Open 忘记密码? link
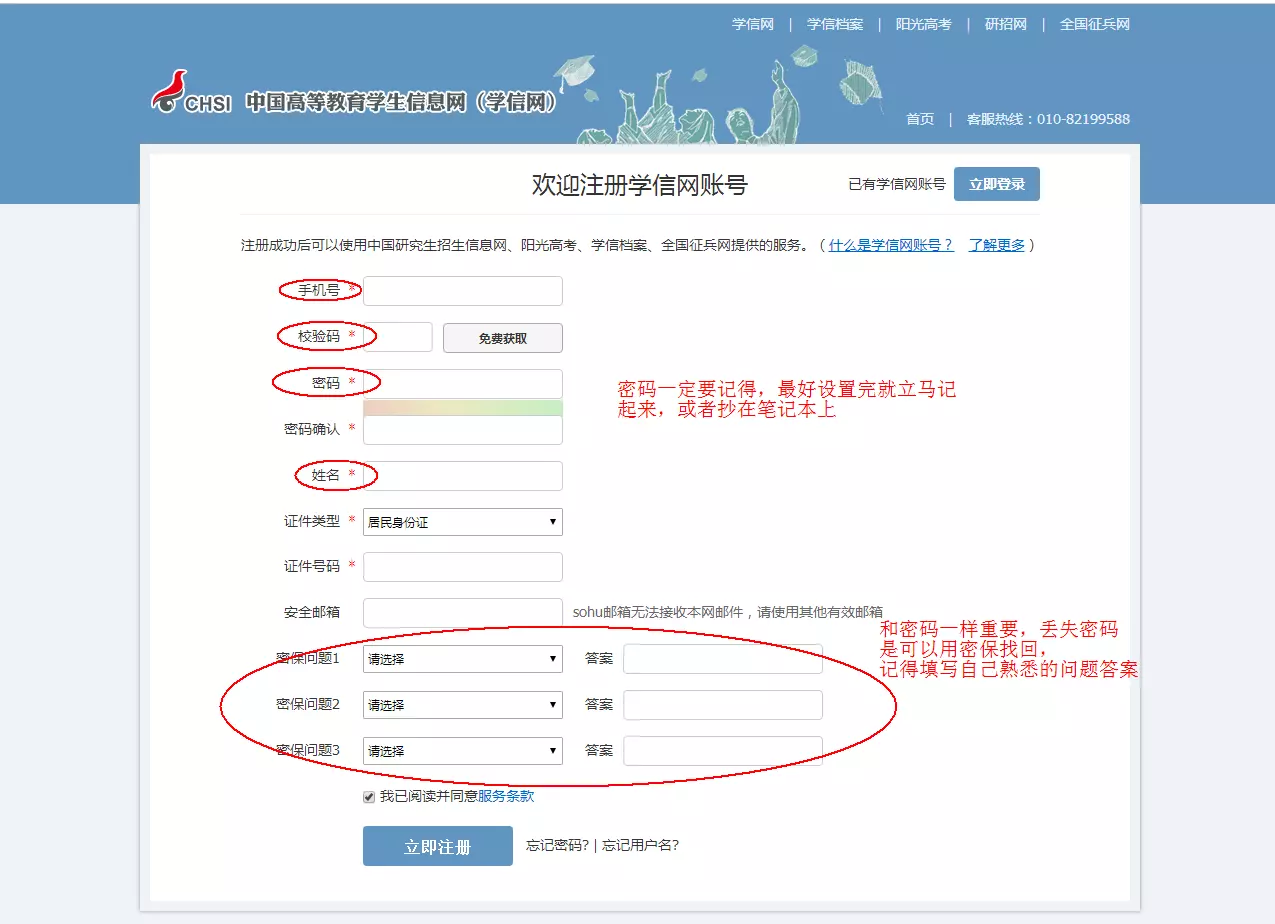The image size is (1275, 924). pyautogui.click(x=558, y=845)
